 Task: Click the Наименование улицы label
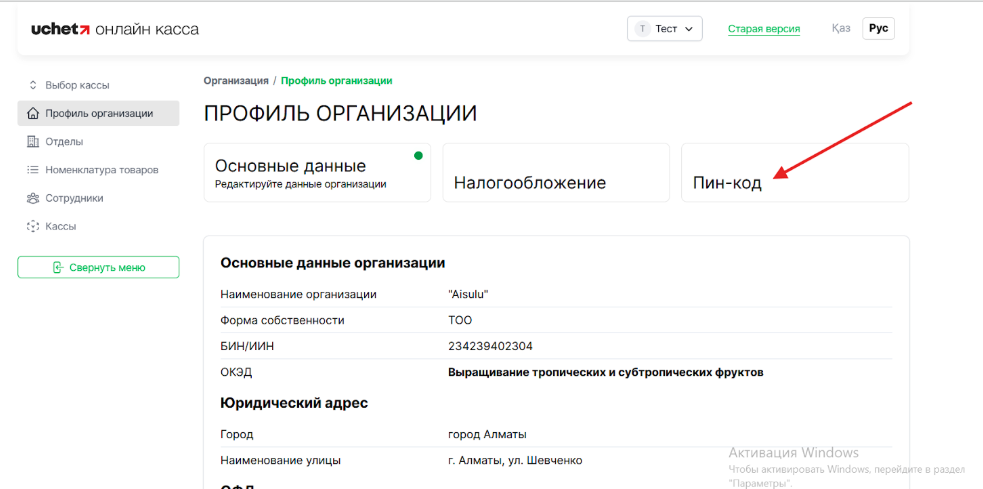[281, 461]
